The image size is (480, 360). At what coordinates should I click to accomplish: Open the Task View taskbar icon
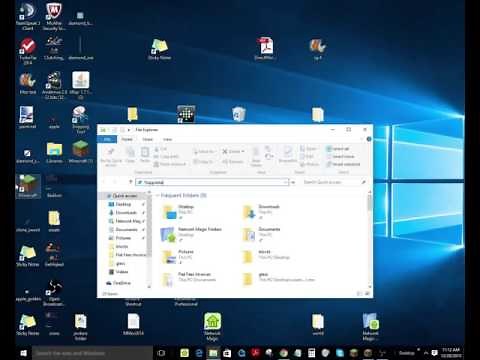(161, 353)
